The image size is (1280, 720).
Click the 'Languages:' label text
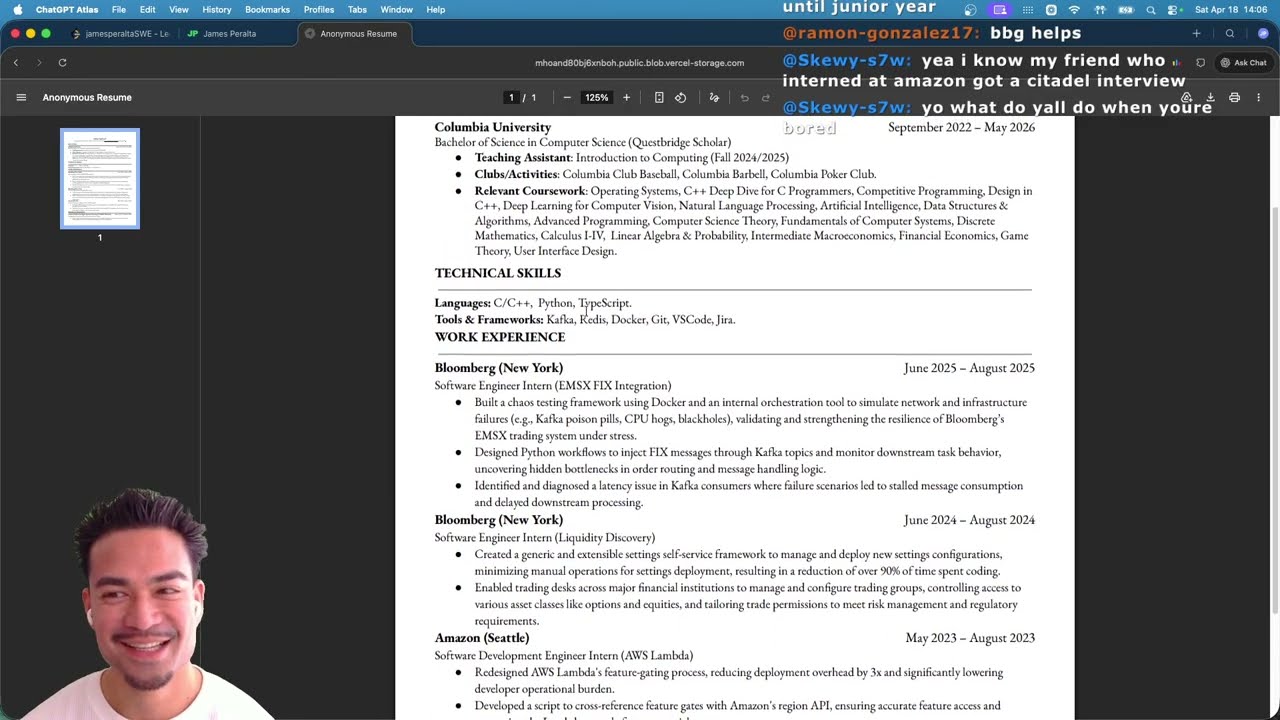(x=463, y=303)
